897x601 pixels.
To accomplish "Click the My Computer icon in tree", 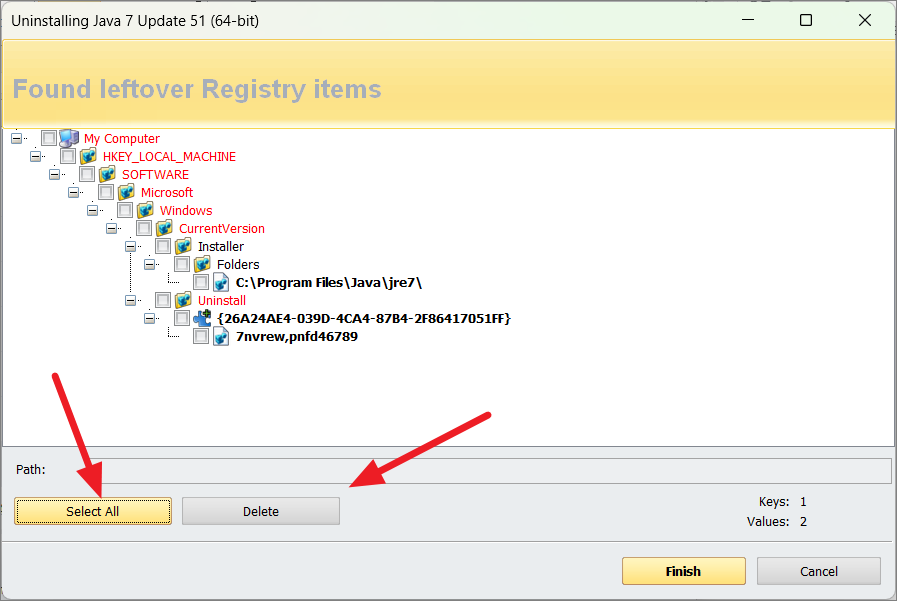I will 69,138.
